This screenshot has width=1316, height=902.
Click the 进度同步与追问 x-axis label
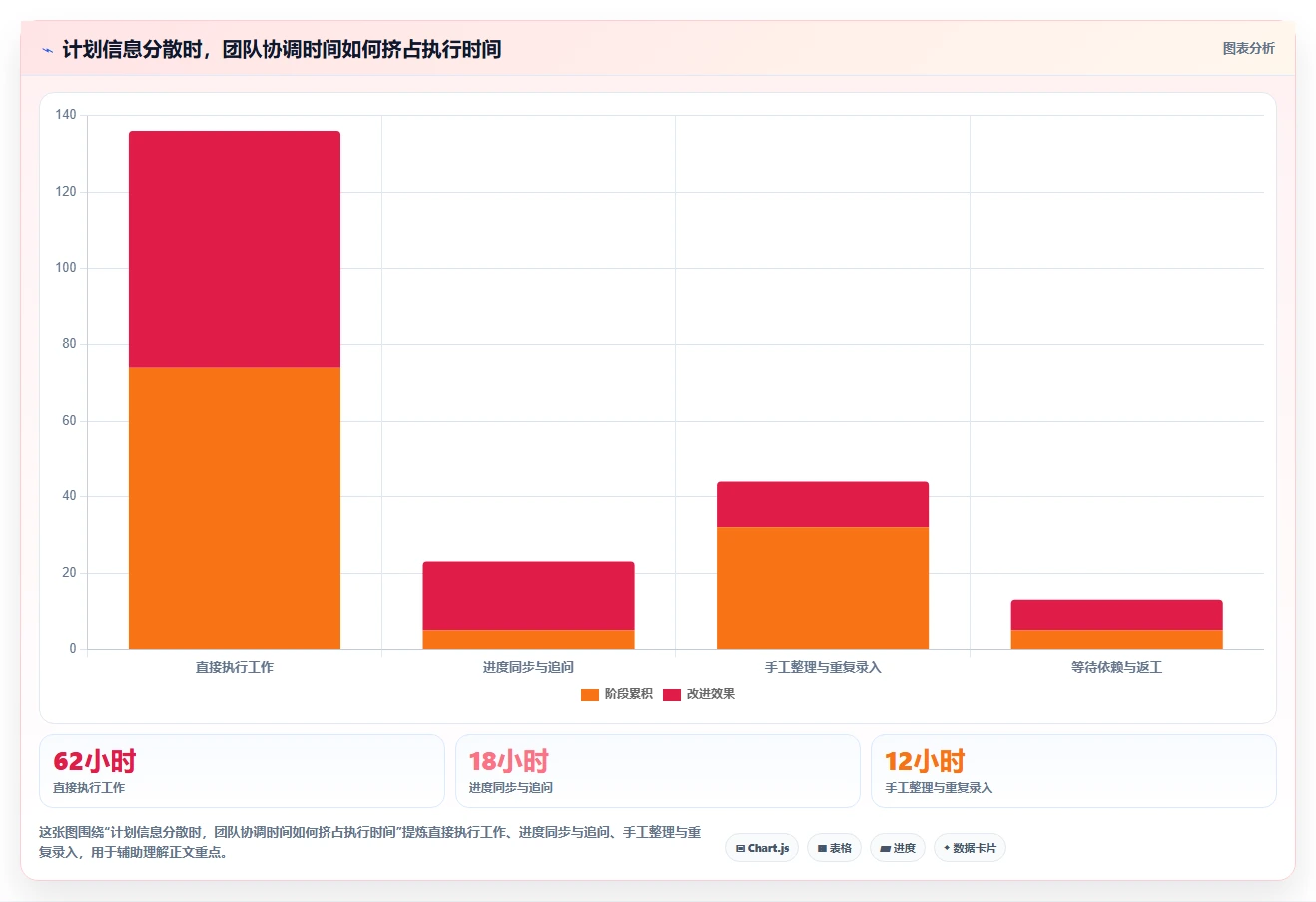(x=528, y=667)
